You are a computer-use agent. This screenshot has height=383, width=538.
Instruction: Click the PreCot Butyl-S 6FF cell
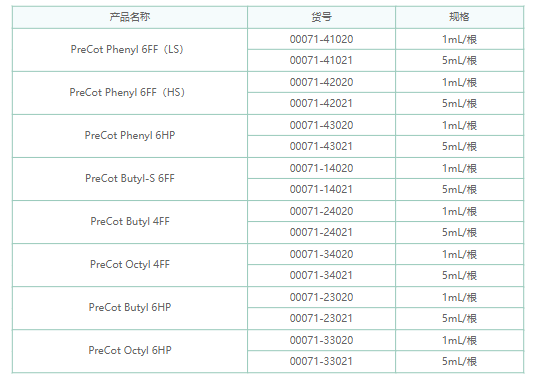click(130, 178)
